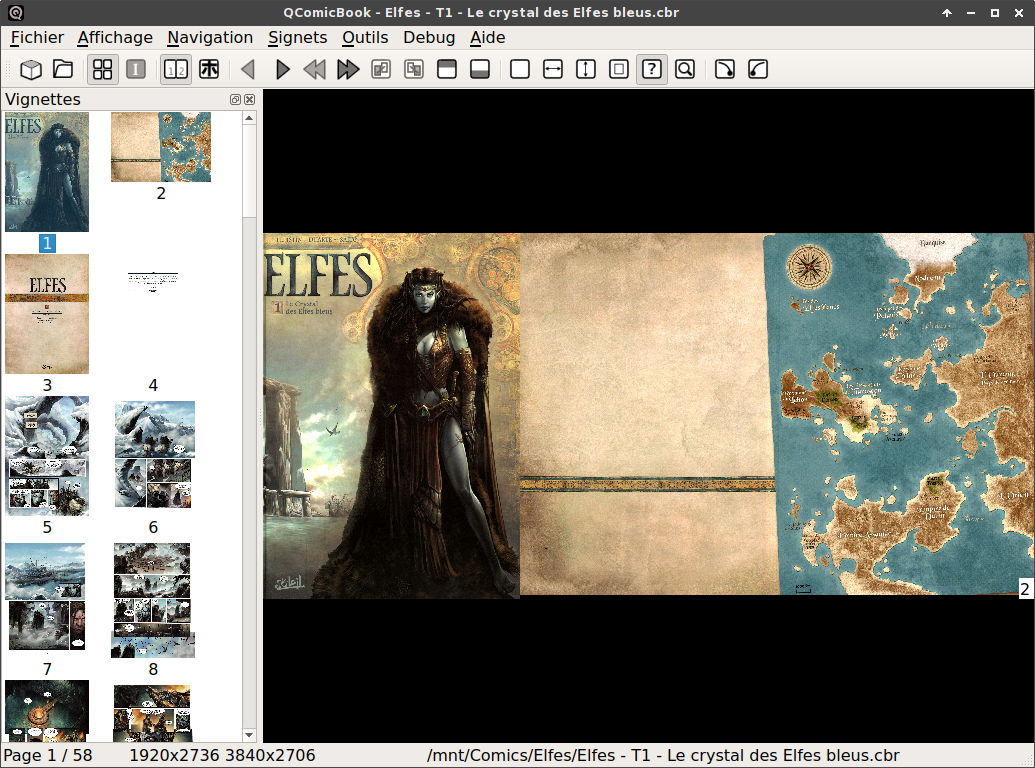Image resolution: width=1035 pixels, height=768 pixels.
Task: Click the page top icon
Action: [447, 69]
